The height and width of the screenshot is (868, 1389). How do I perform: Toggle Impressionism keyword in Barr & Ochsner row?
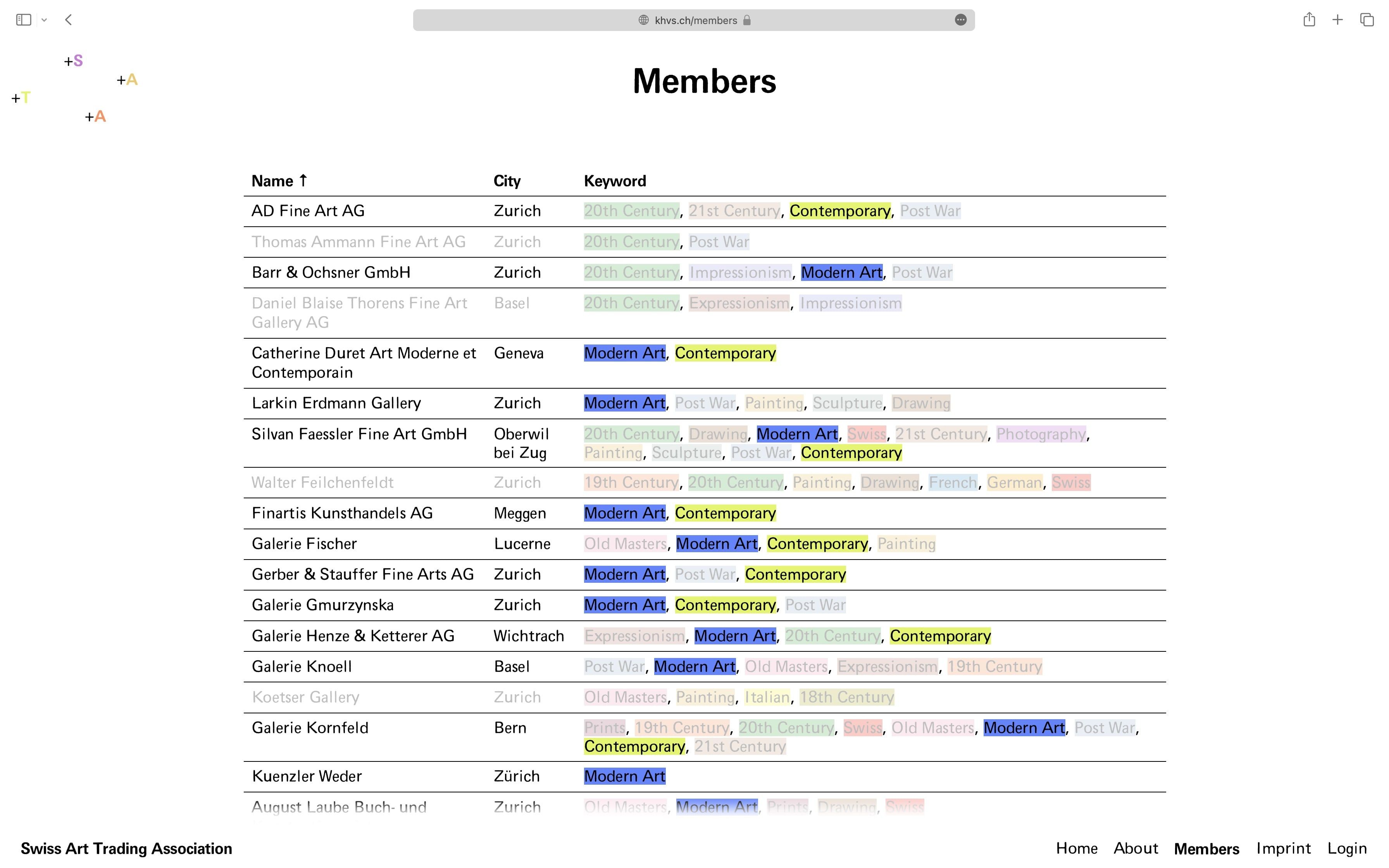pyautogui.click(x=740, y=273)
